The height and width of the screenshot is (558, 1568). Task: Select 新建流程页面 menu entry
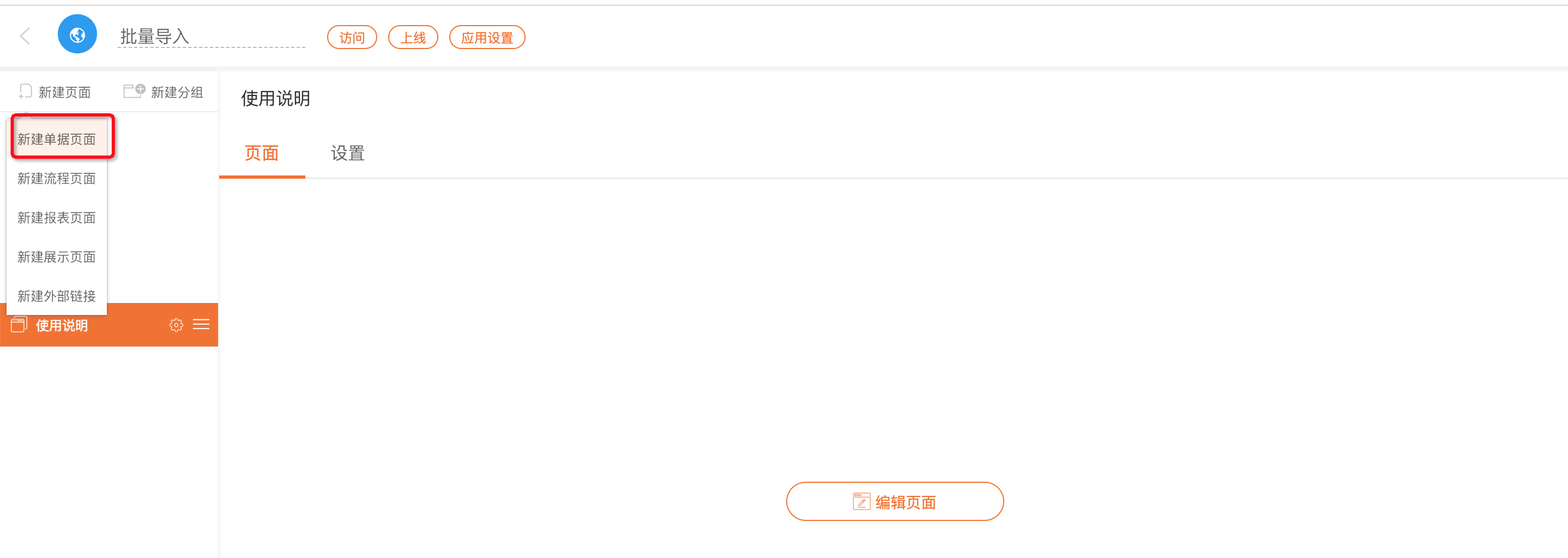(x=57, y=178)
